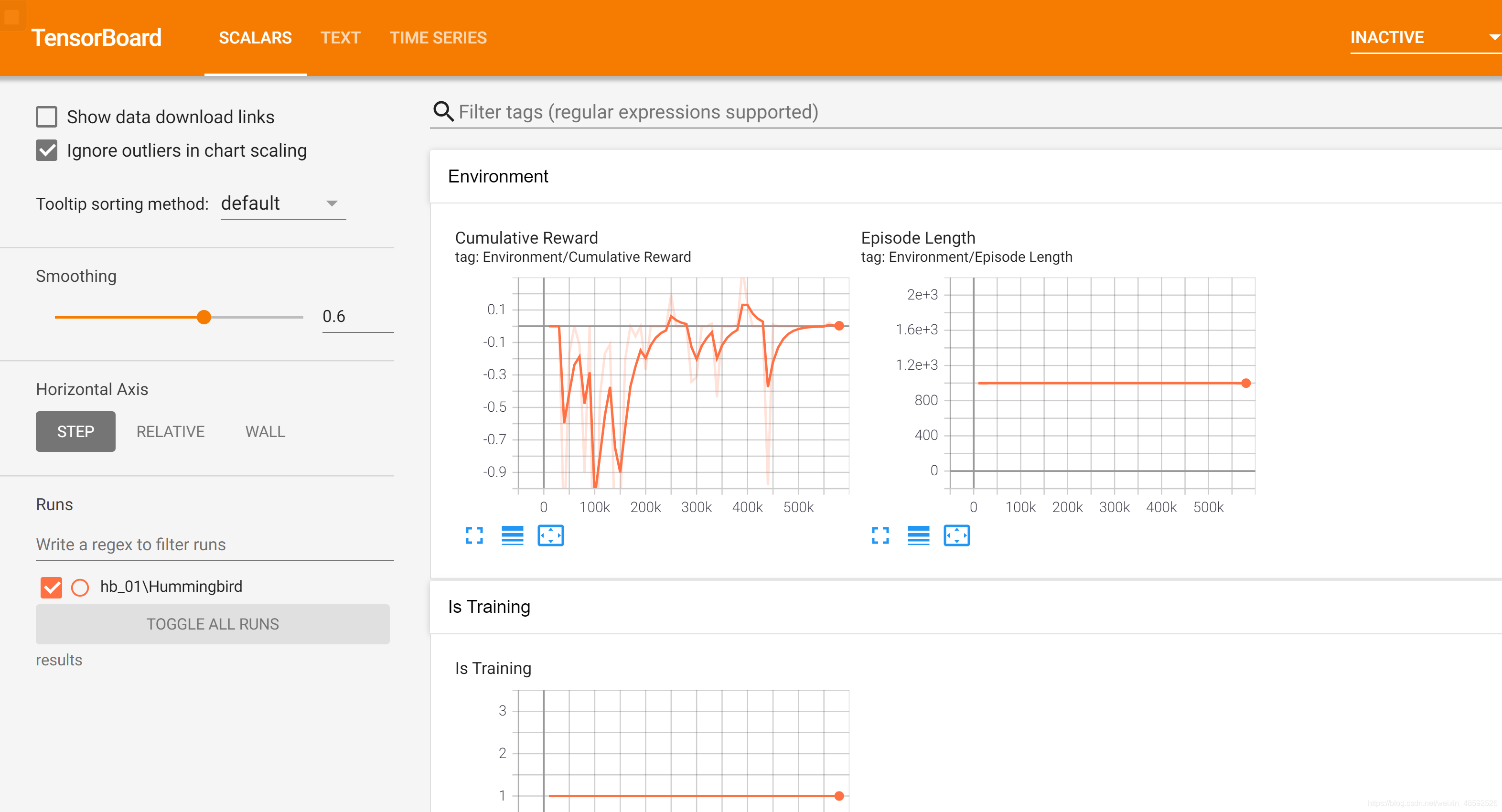The width and height of the screenshot is (1502, 812).
Task: Focus the regex filter runs field
Action: (215, 545)
